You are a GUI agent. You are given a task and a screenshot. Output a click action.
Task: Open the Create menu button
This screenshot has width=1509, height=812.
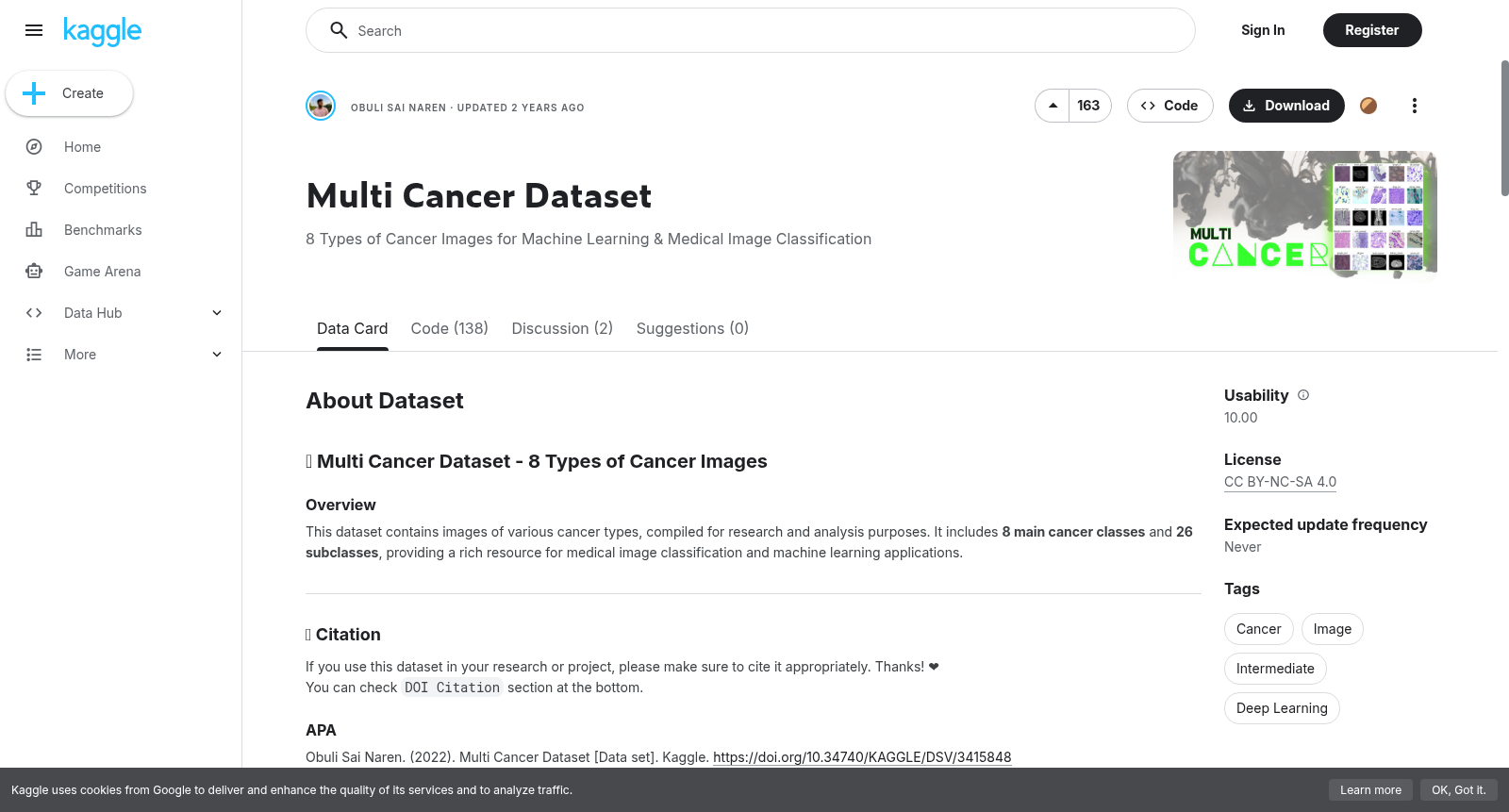click(69, 93)
